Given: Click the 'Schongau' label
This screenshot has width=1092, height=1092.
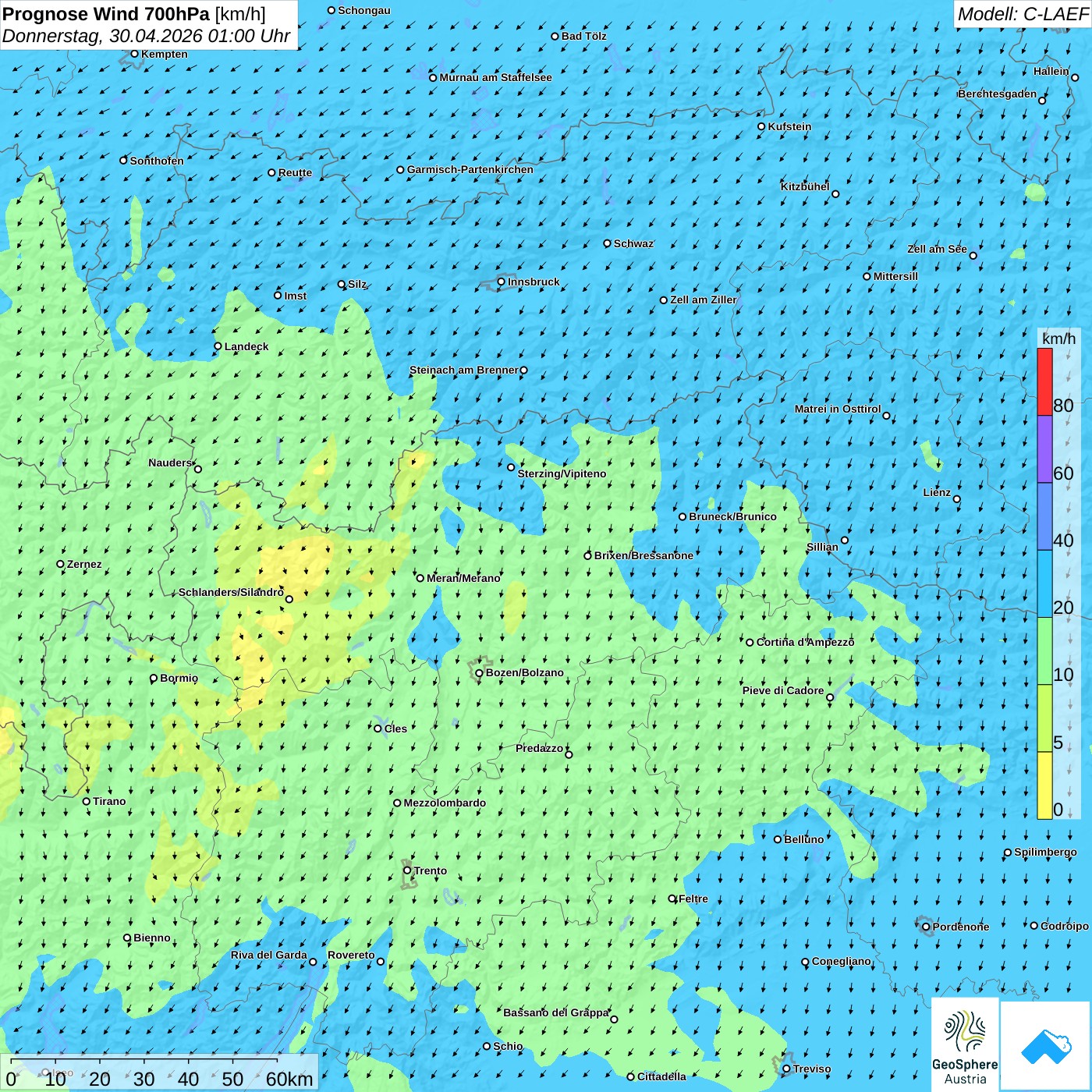Looking at the screenshot, I should (x=364, y=10).
